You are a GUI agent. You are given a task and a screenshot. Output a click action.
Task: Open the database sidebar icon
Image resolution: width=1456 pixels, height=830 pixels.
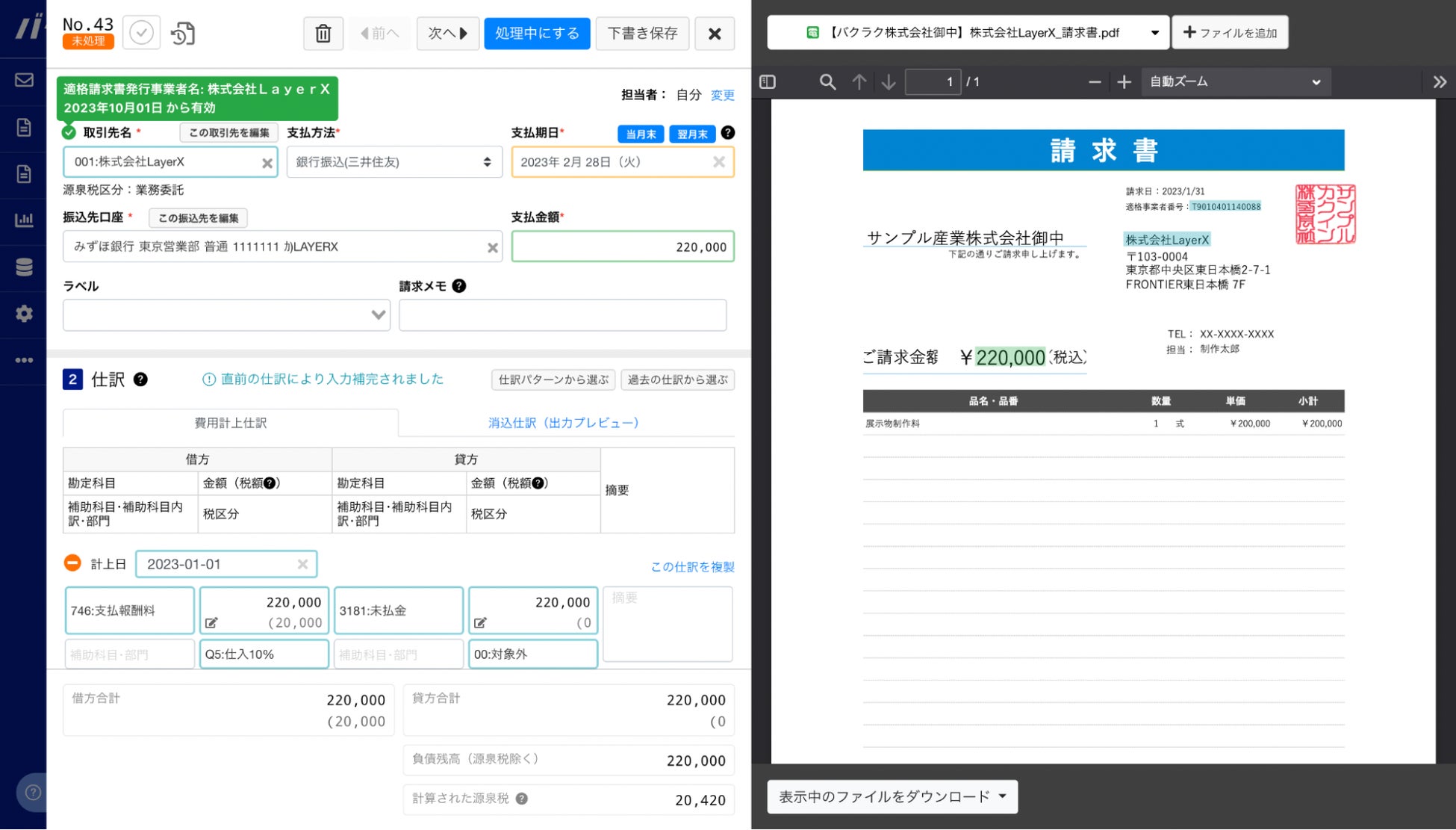pos(24,267)
